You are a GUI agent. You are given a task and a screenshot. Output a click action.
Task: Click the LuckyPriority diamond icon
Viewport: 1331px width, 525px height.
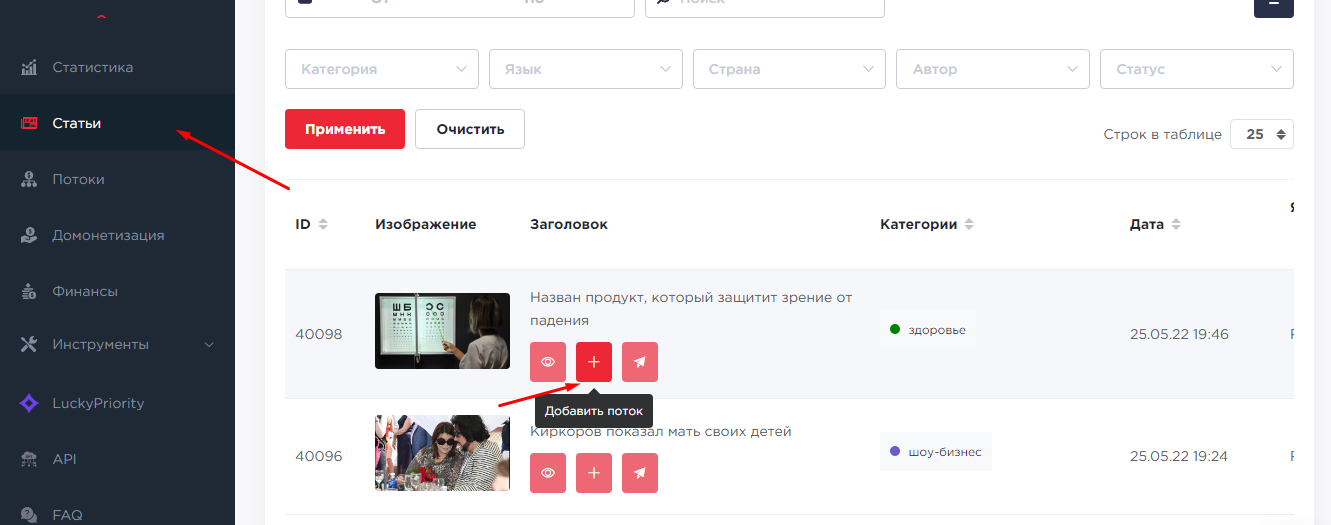[x=29, y=404]
